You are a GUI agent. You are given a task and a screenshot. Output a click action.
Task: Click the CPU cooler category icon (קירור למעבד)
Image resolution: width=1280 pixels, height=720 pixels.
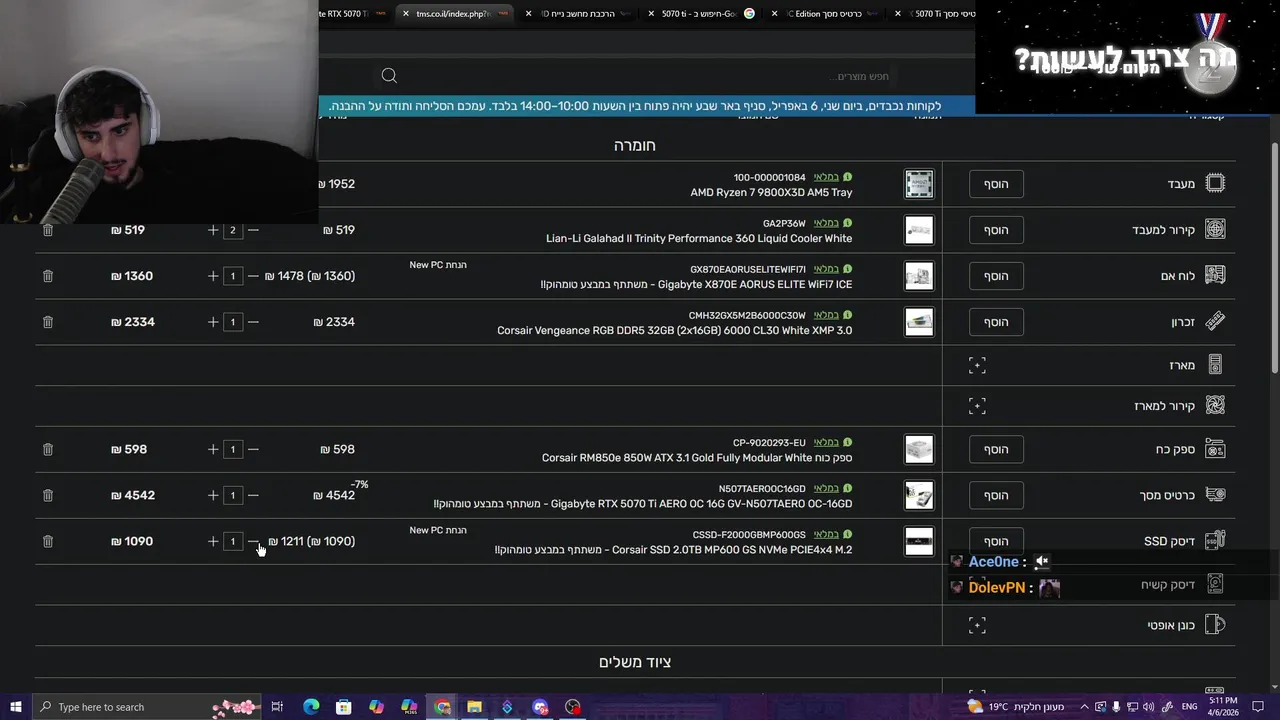[x=1215, y=229]
